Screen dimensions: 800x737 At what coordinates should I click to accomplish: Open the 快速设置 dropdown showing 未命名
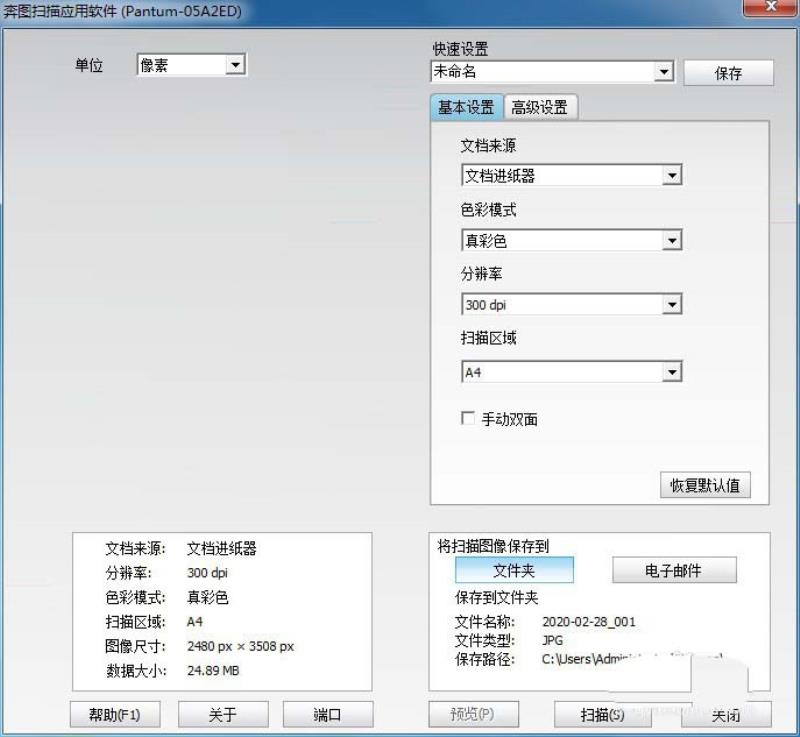552,71
